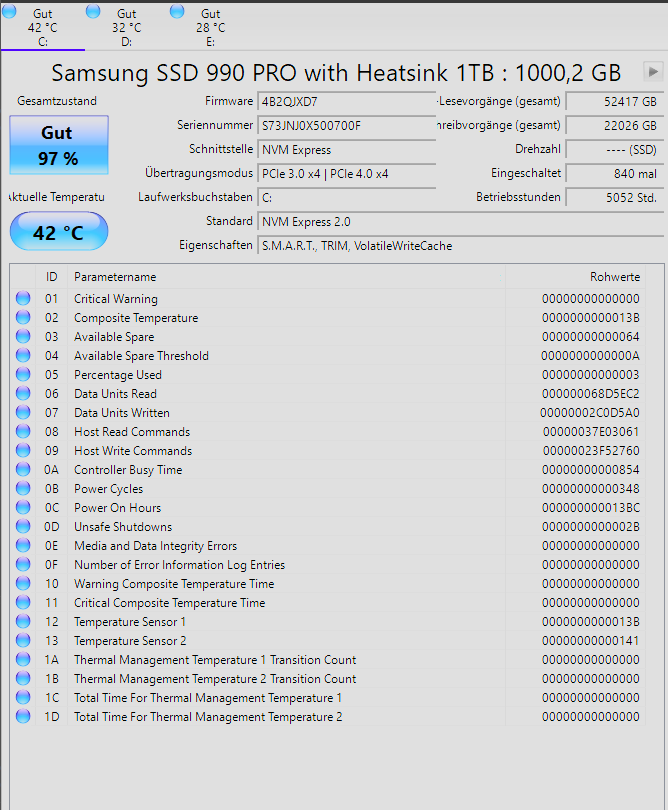Select Thermal Management Temperature 2 Transition Count
Screen dimensions: 668x810
click(215, 679)
